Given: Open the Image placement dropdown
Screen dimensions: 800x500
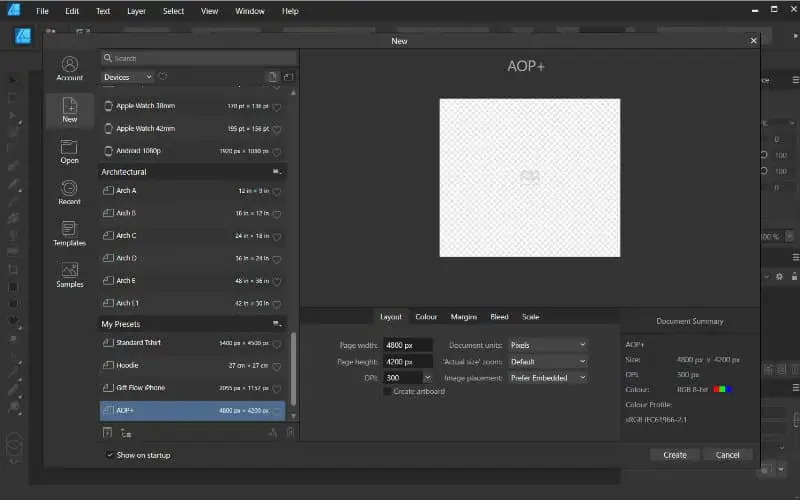Looking at the screenshot, I should (547, 378).
